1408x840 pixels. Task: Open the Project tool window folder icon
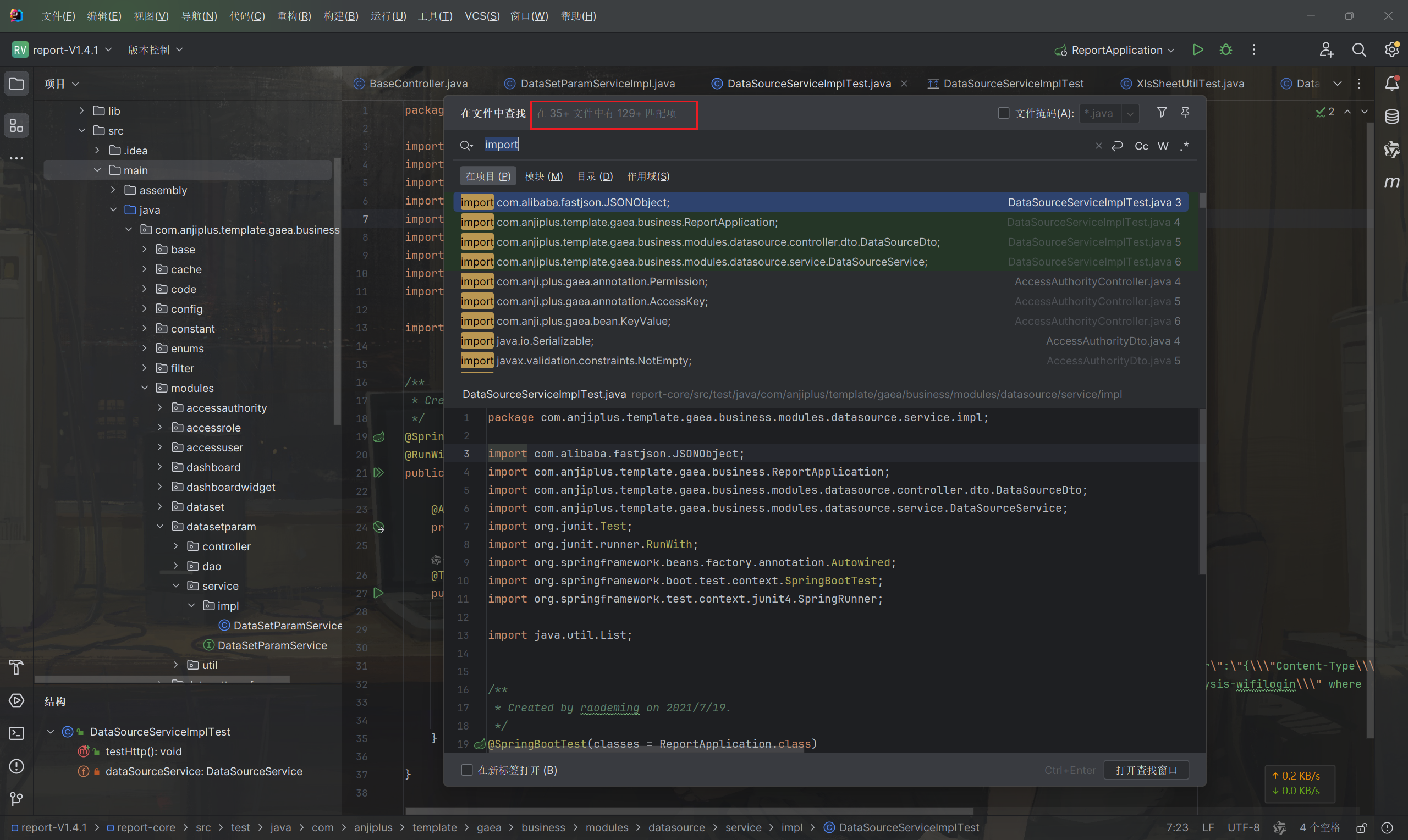click(16, 84)
